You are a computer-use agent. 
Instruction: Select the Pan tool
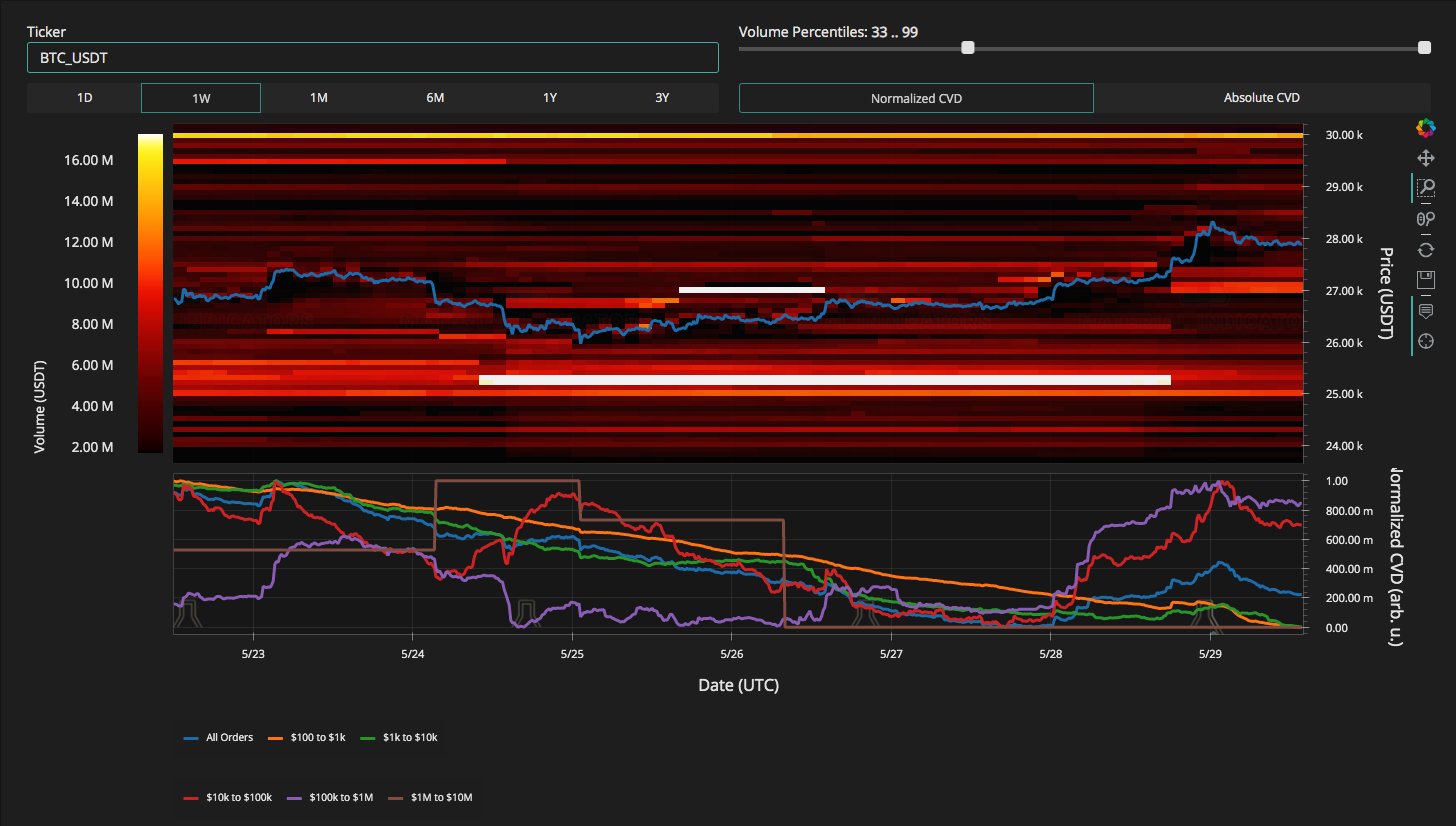[1425, 157]
